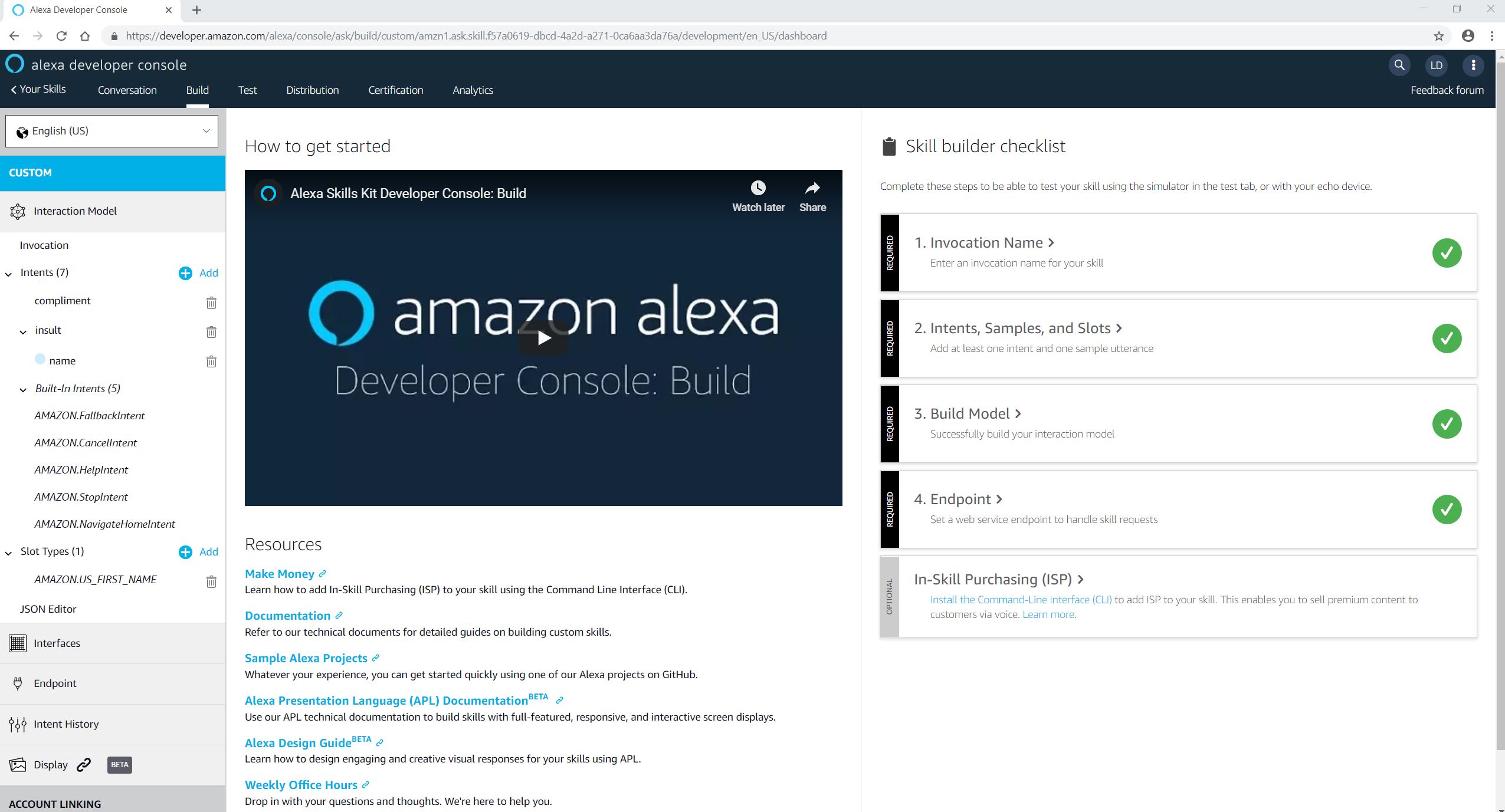Open the Distribution tab
This screenshot has height=812, width=1505.
point(312,90)
